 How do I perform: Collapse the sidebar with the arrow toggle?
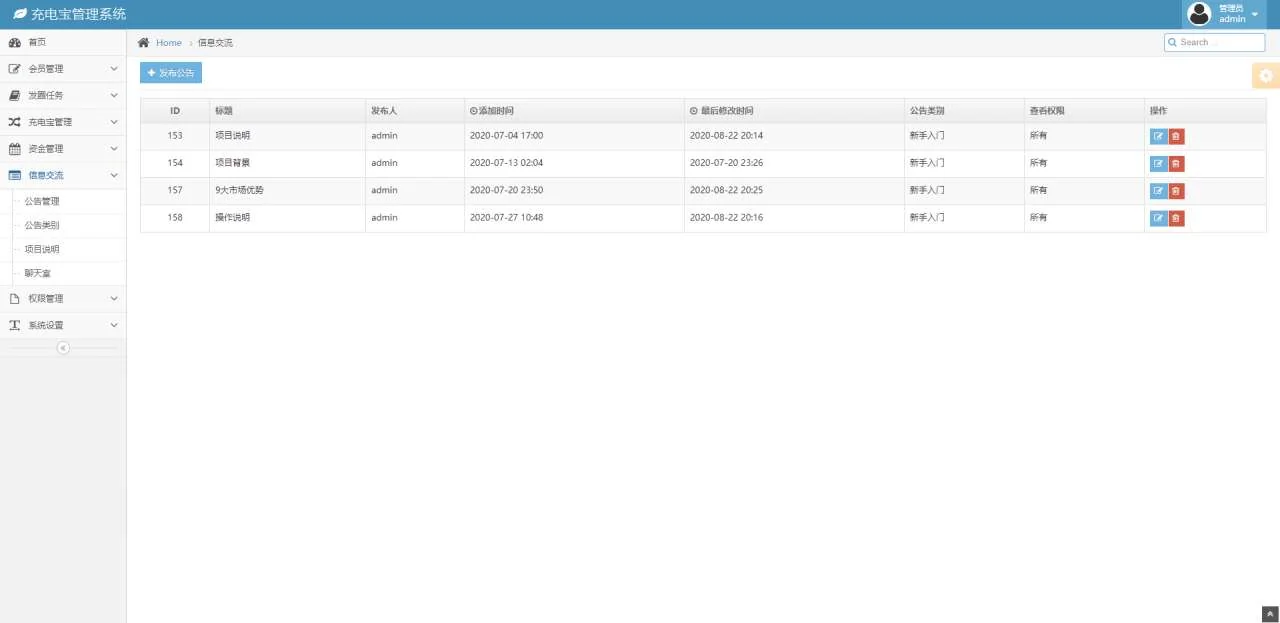63,348
